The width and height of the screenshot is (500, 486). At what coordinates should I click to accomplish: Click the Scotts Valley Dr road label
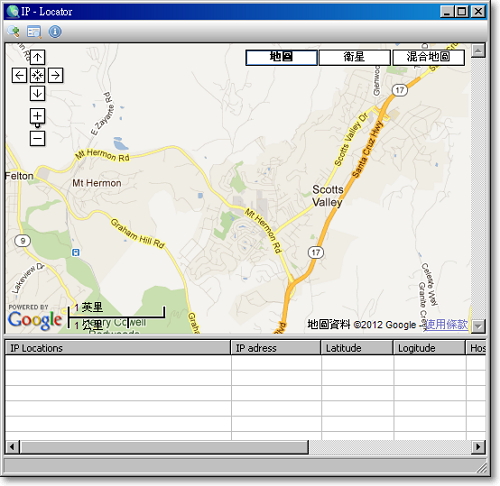coord(351,139)
